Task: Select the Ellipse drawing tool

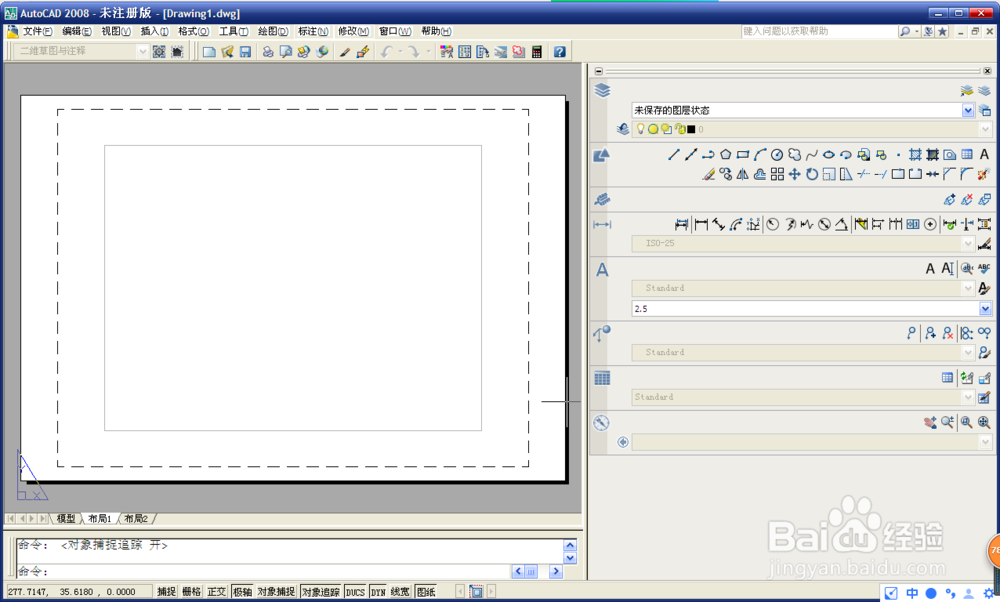Action: (x=828, y=154)
